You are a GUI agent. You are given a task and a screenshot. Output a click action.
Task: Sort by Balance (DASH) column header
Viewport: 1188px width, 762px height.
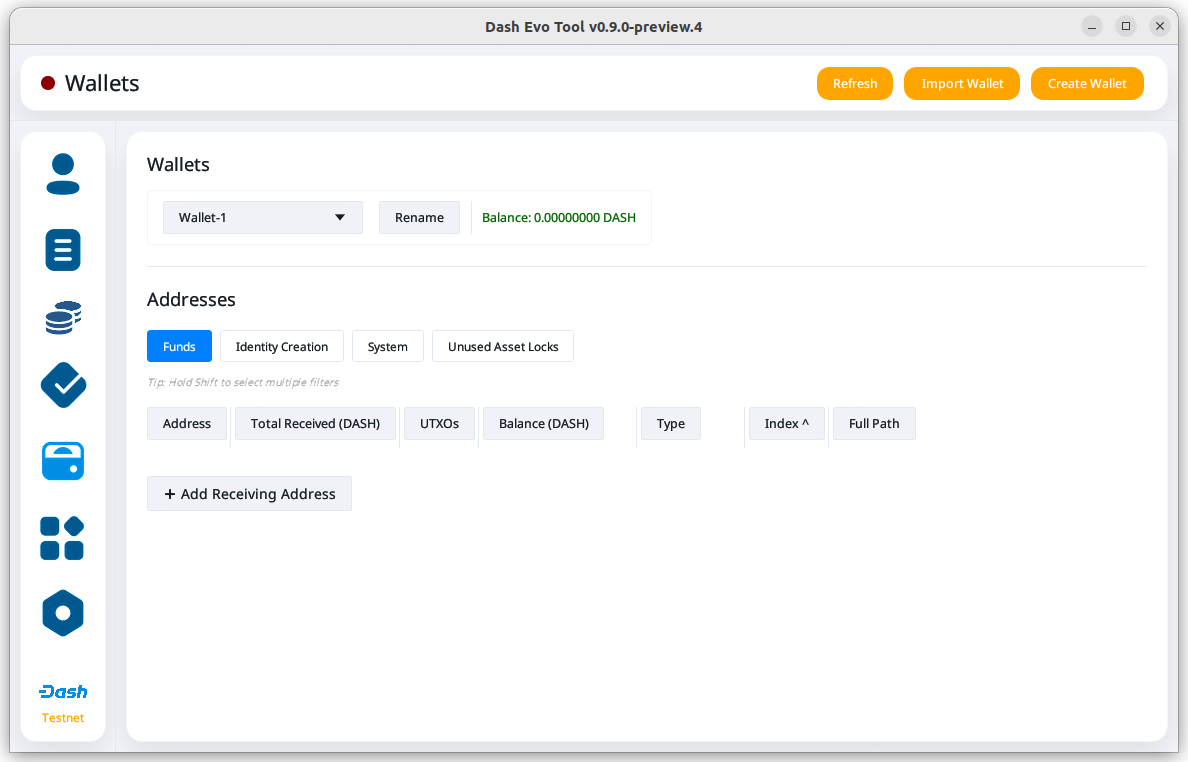(x=544, y=423)
